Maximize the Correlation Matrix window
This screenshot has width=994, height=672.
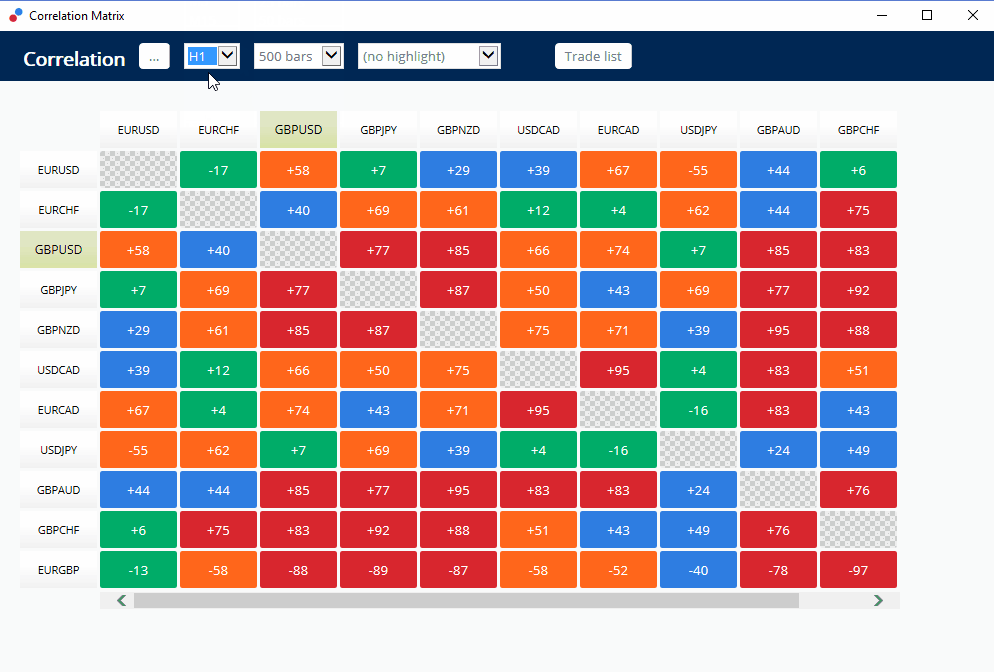click(x=927, y=15)
